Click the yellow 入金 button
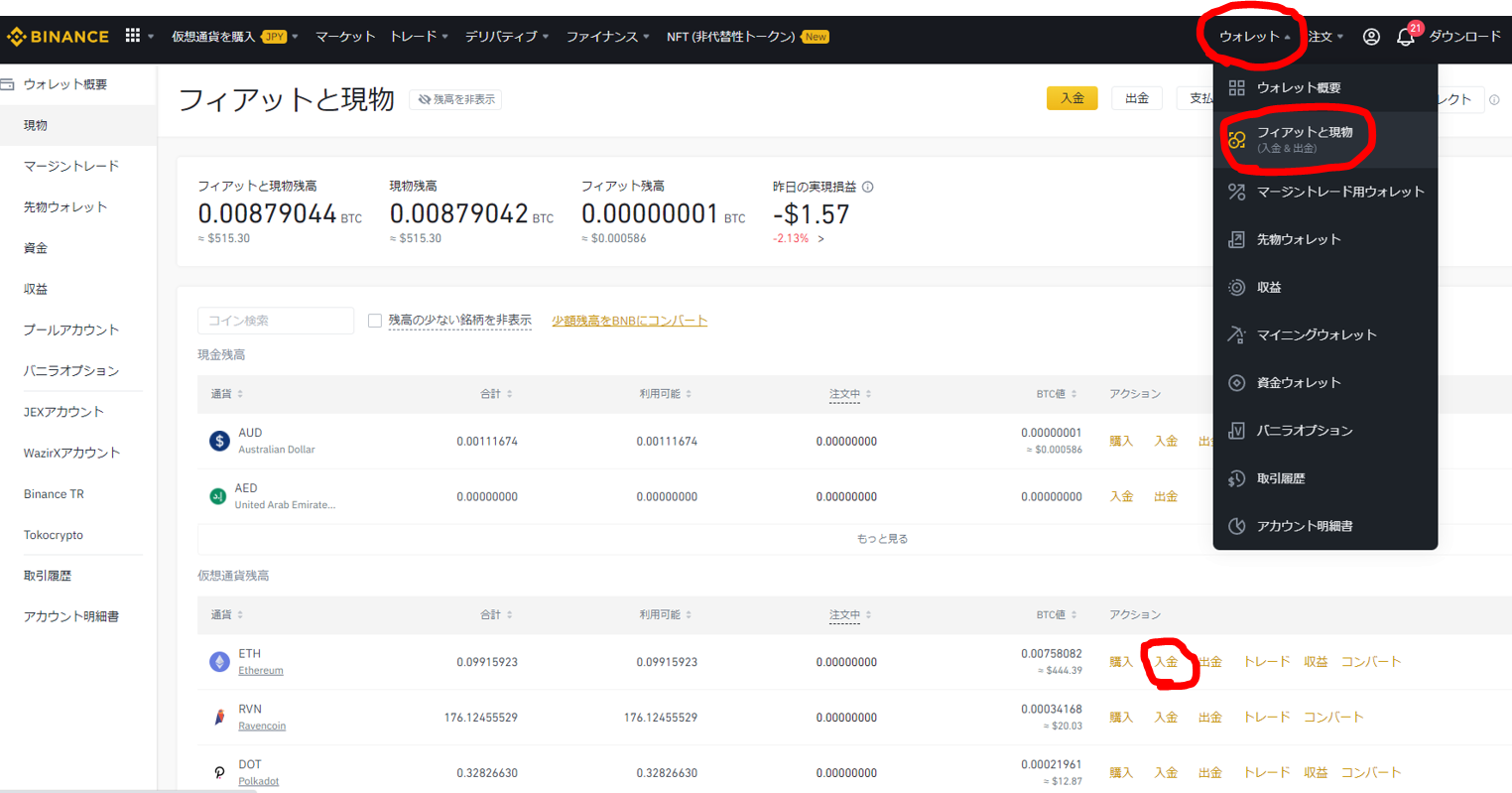The height and width of the screenshot is (793, 1512). tap(1071, 99)
